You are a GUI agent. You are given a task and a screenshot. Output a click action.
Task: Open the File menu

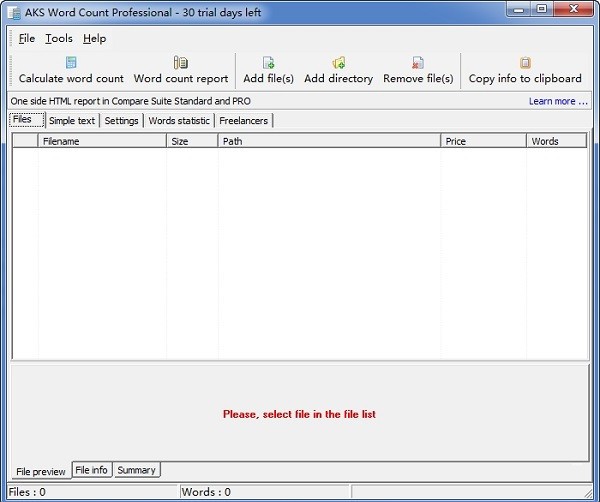(27, 38)
